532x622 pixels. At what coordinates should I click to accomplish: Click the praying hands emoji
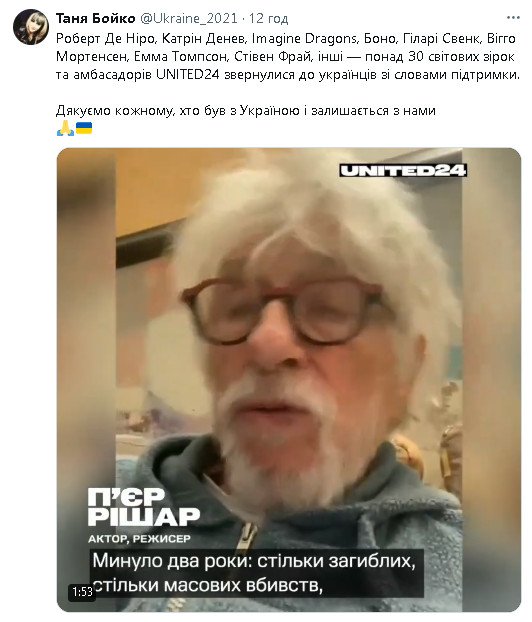pyautogui.click(x=65, y=129)
